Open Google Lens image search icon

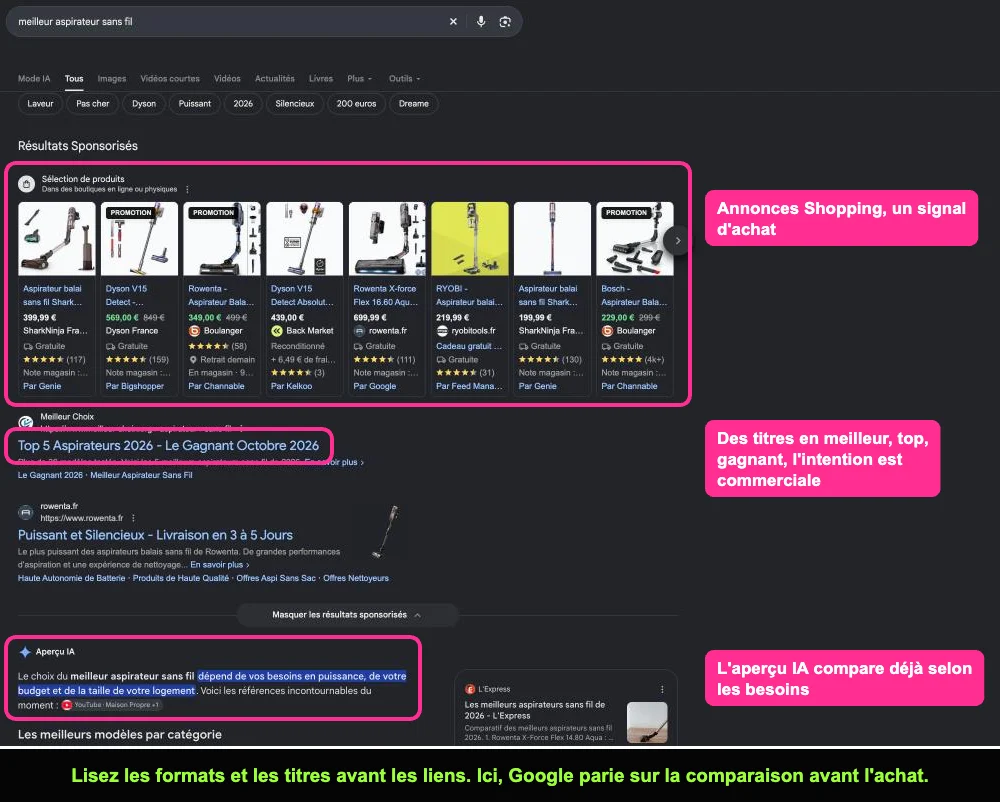click(505, 22)
